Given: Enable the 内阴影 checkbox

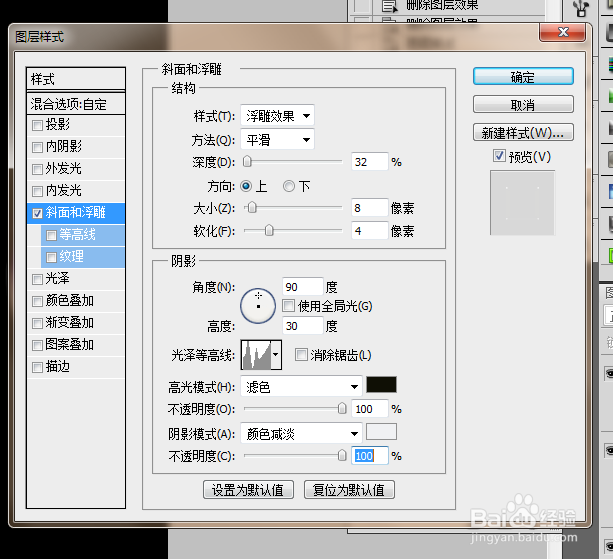Looking at the screenshot, I should coord(37,147).
